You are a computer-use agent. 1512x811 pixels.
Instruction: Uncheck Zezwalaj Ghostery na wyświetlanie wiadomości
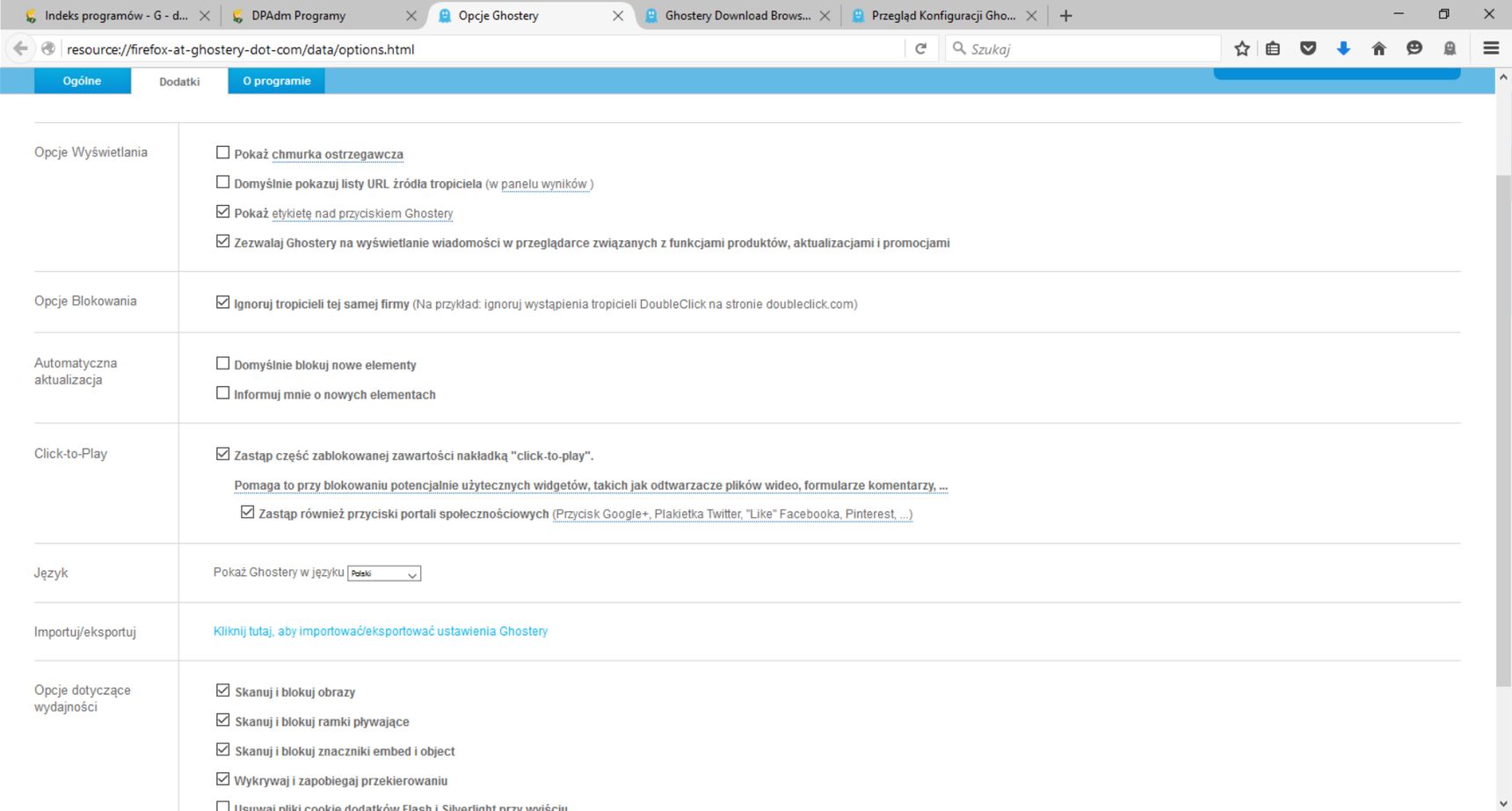222,242
